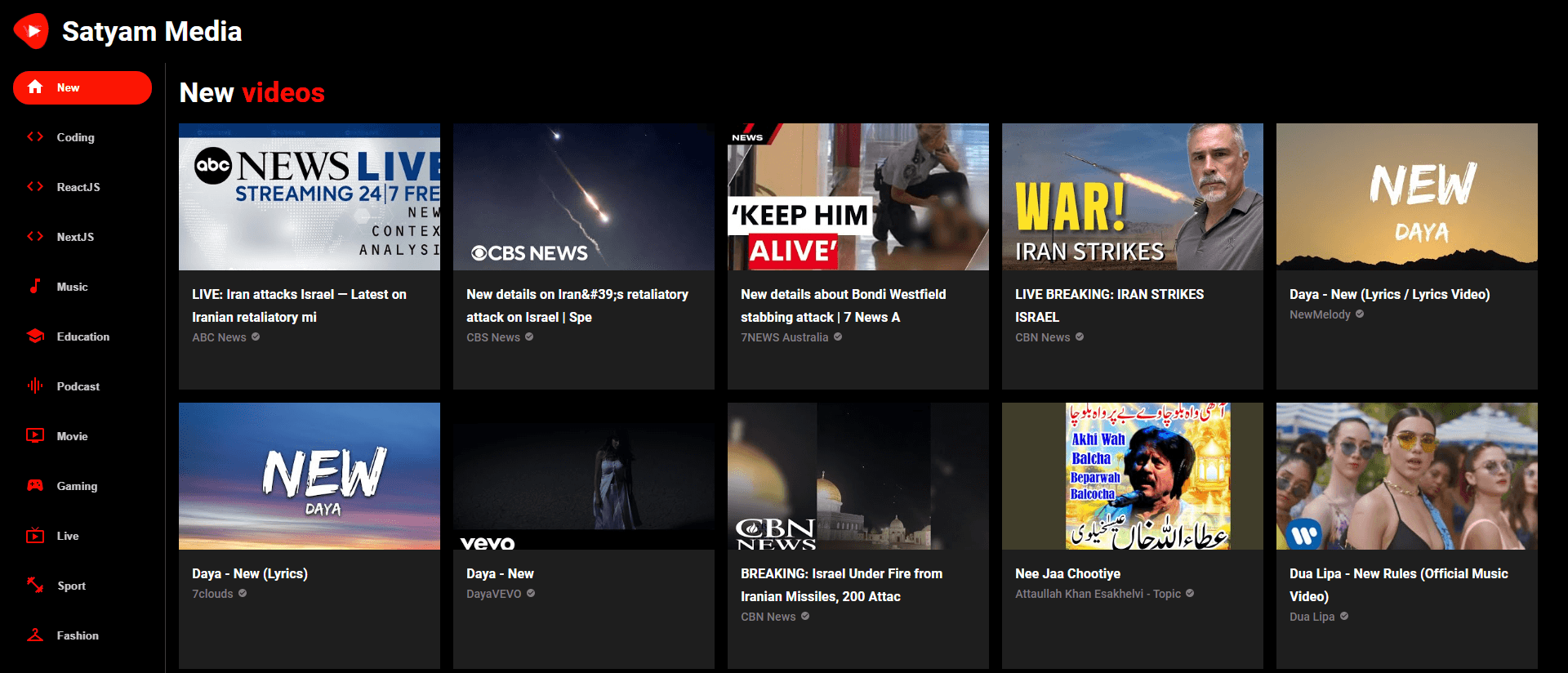Play the WAR! Iran Strikes thumbnail
Image resolution: width=1568 pixels, height=673 pixels.
point(1132,197)
